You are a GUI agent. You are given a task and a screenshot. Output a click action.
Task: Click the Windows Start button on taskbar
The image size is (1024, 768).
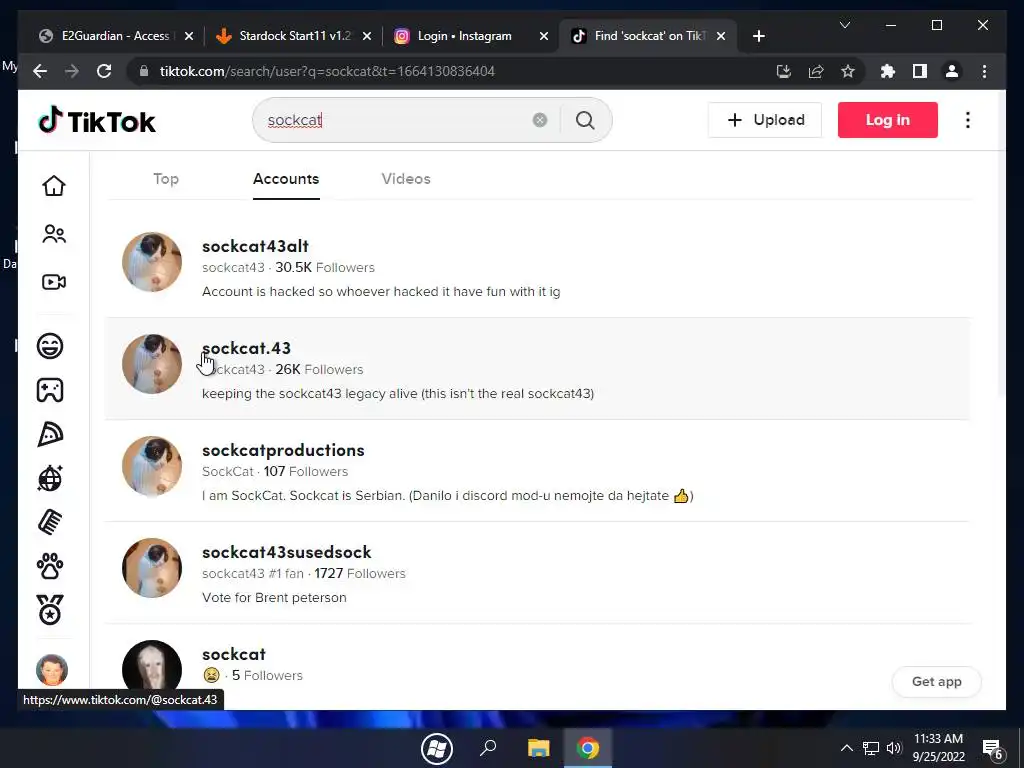point(437,748)
